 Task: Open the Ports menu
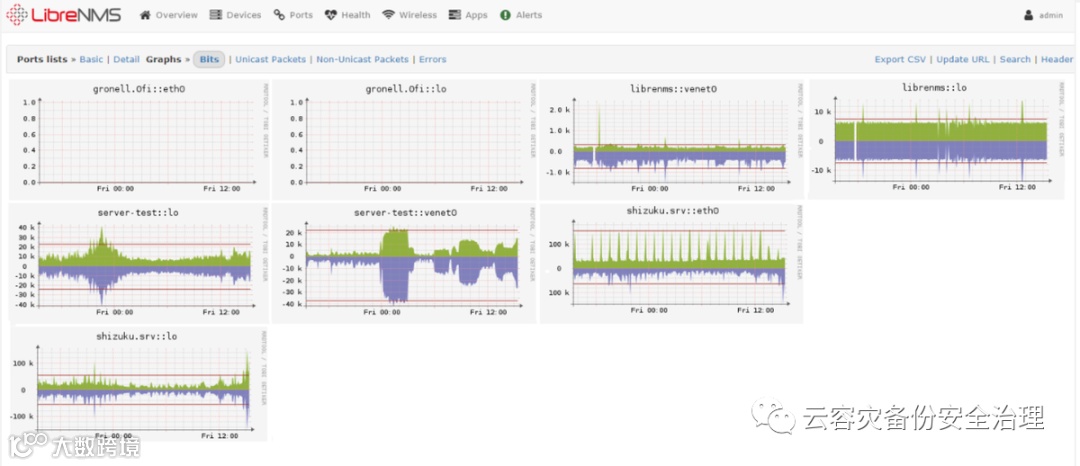(293, 14)
